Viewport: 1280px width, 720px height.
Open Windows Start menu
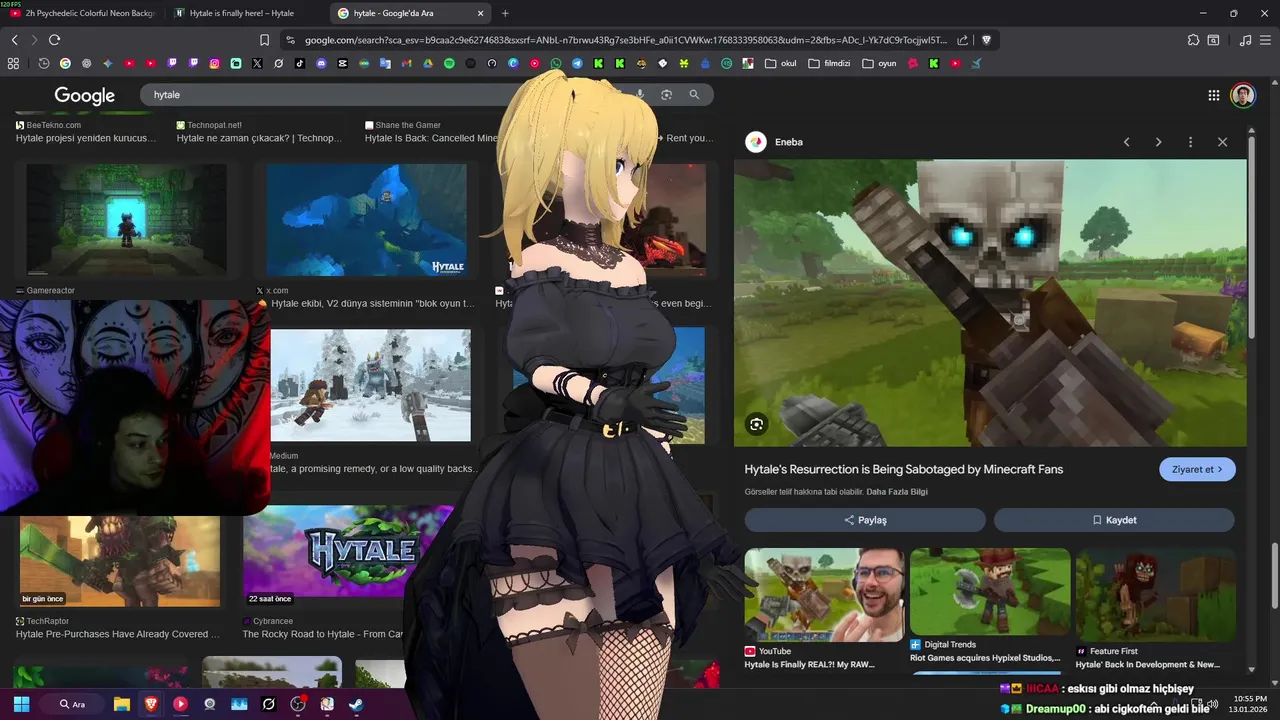[x=21, y=704]
